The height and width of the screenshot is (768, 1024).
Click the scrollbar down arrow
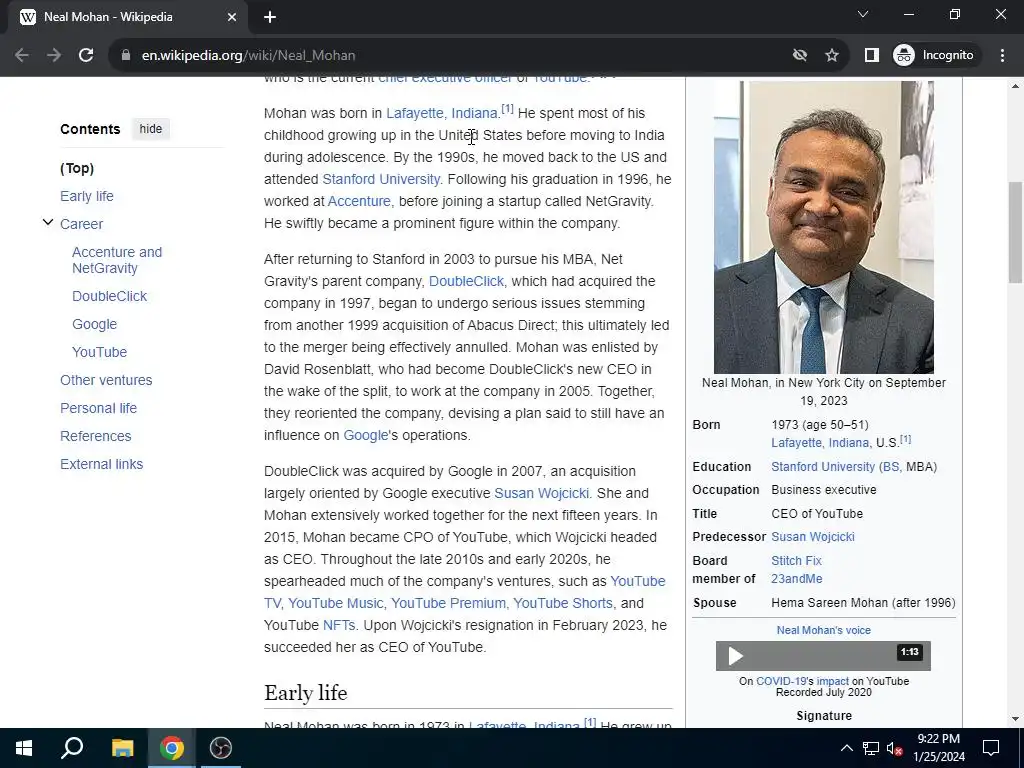1015,720
